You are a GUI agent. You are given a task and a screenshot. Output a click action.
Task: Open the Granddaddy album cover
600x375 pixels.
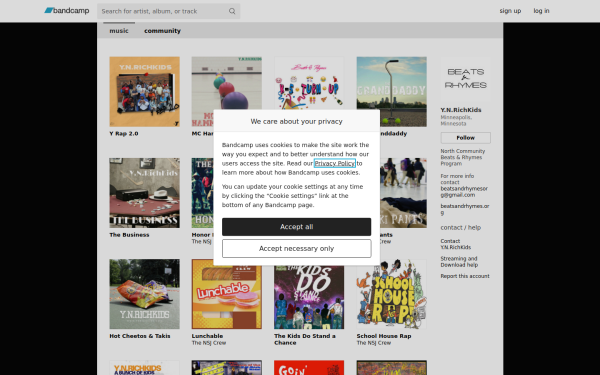(392, 92)
